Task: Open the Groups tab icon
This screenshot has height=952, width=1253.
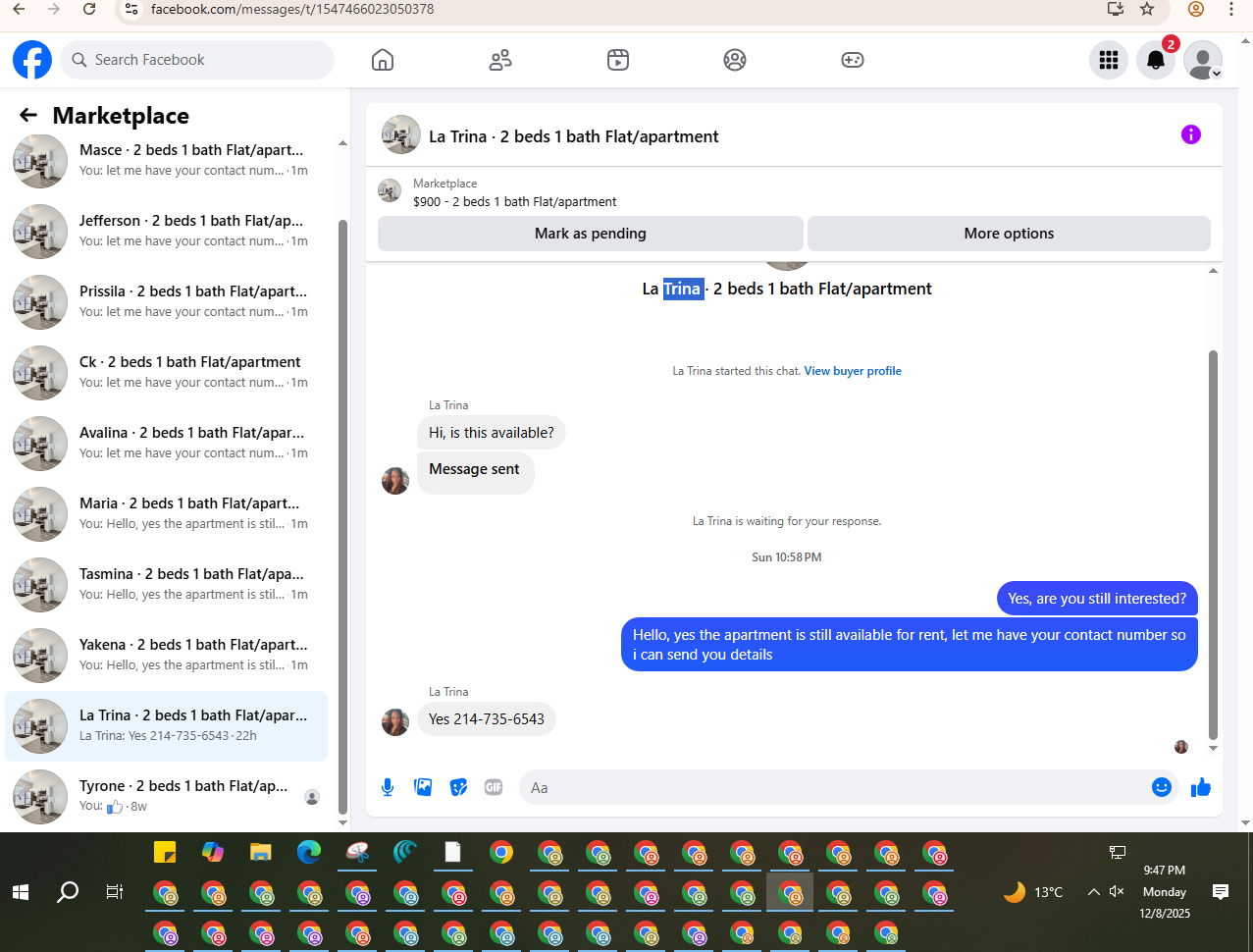Action: [735, 60]
